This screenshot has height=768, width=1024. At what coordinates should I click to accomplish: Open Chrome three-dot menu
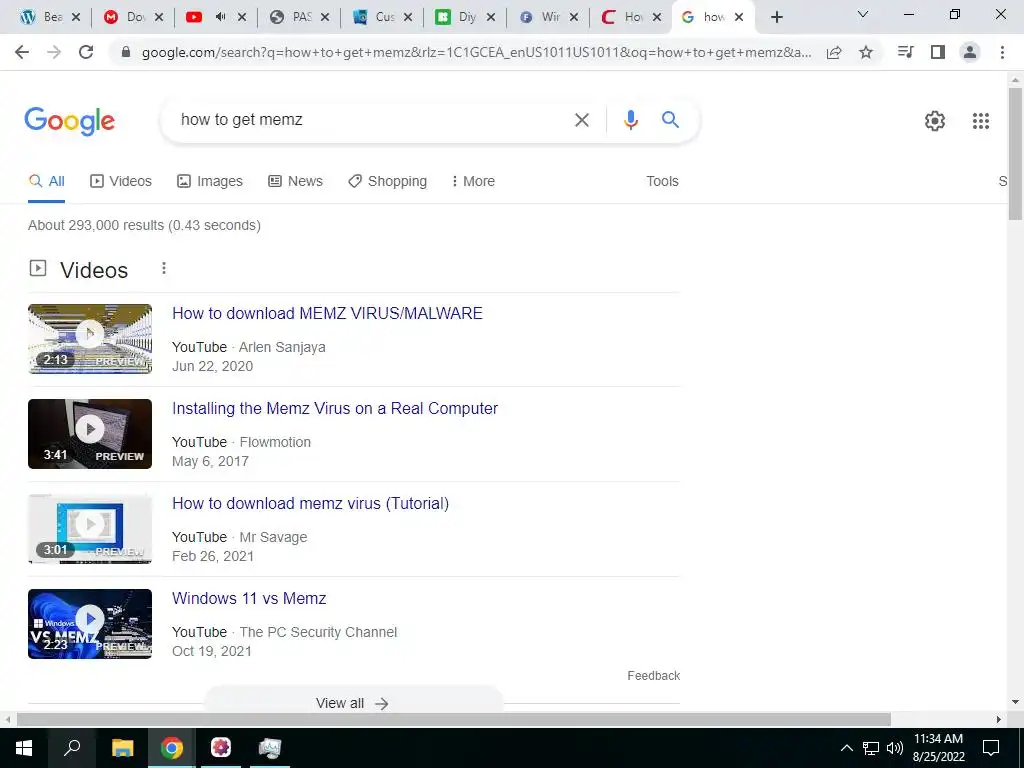[1002, 52]
